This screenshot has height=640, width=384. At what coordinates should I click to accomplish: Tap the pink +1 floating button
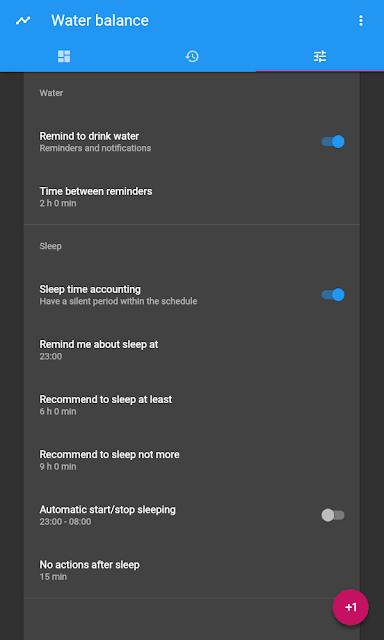tap(351, 607)
